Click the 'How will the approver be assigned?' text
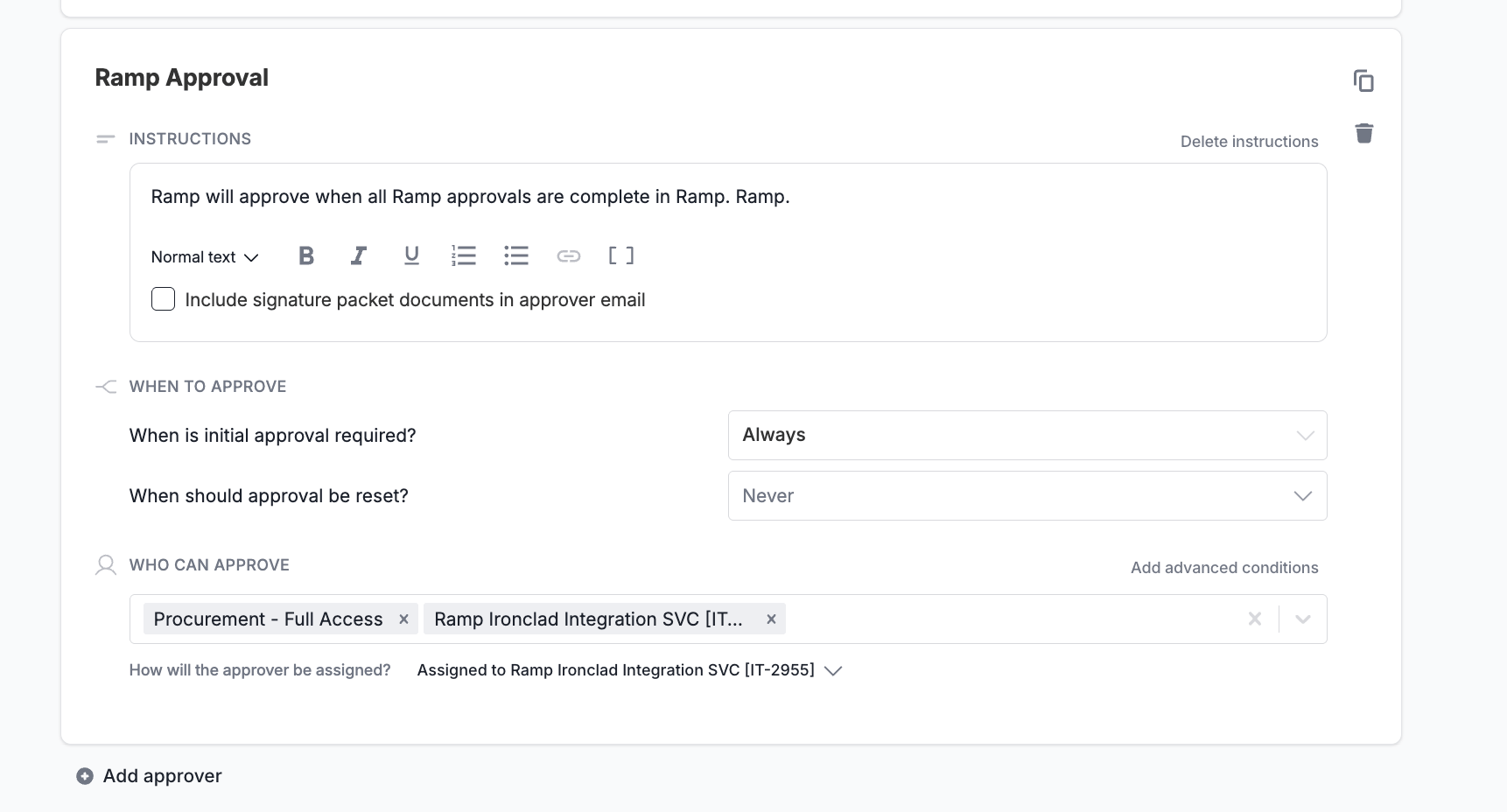1507x812 pixels. click(x=260, y=670)
